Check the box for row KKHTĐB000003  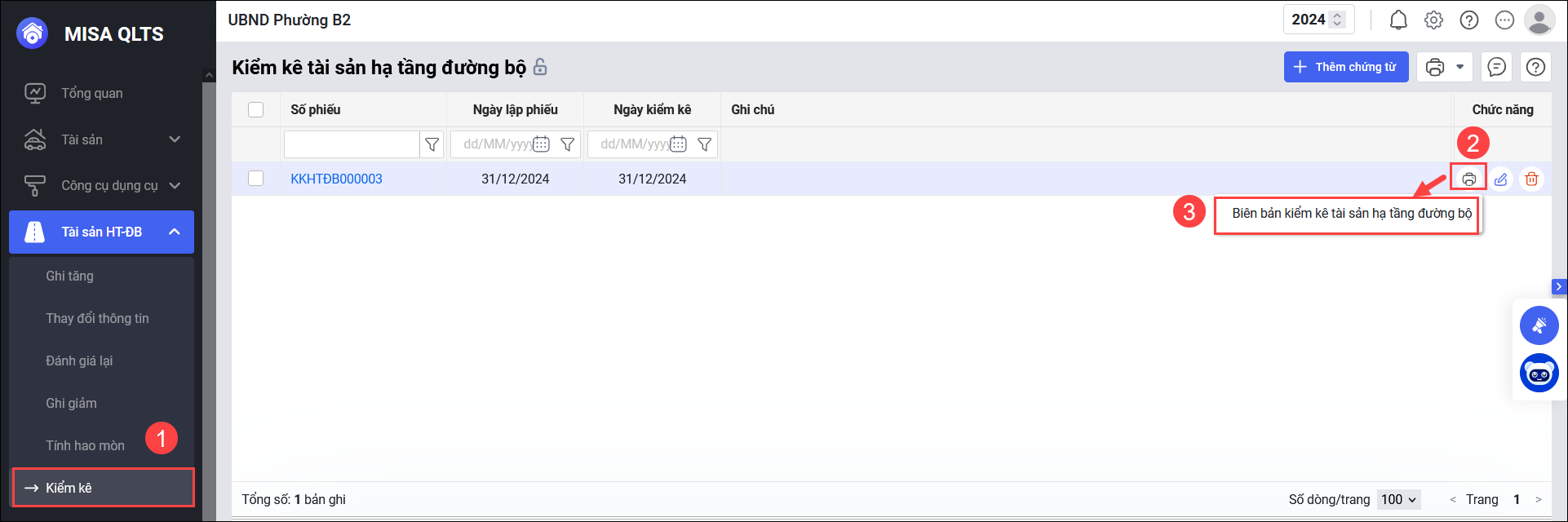pos(256,179)
